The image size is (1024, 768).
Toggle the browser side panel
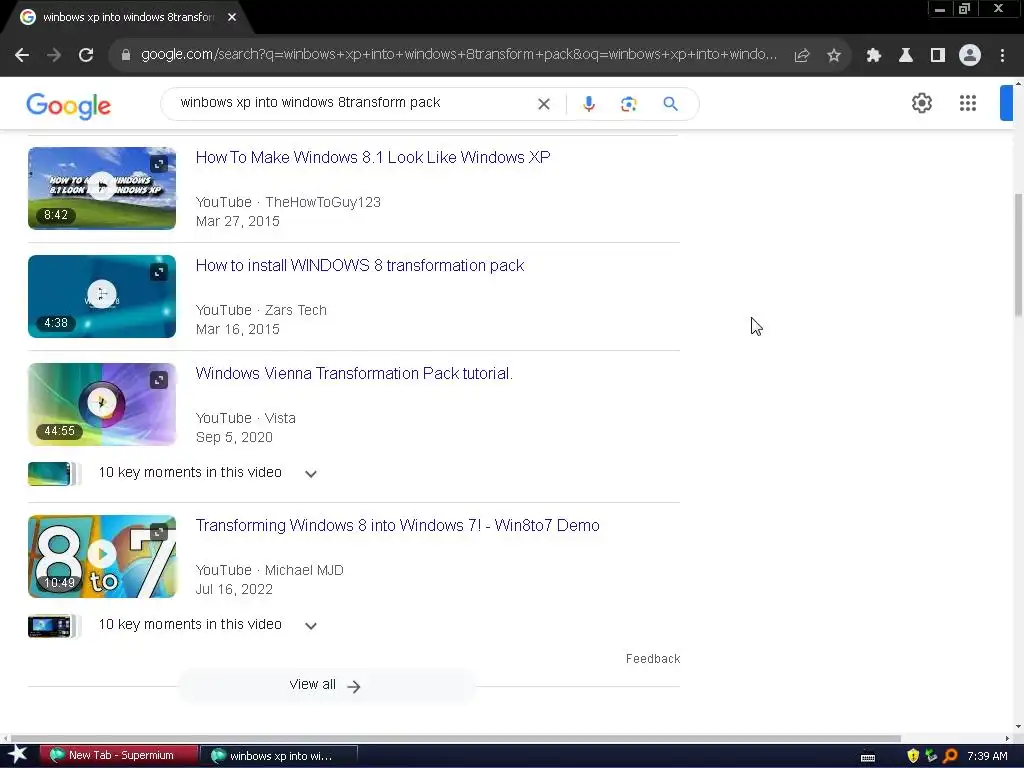(938, 56)
